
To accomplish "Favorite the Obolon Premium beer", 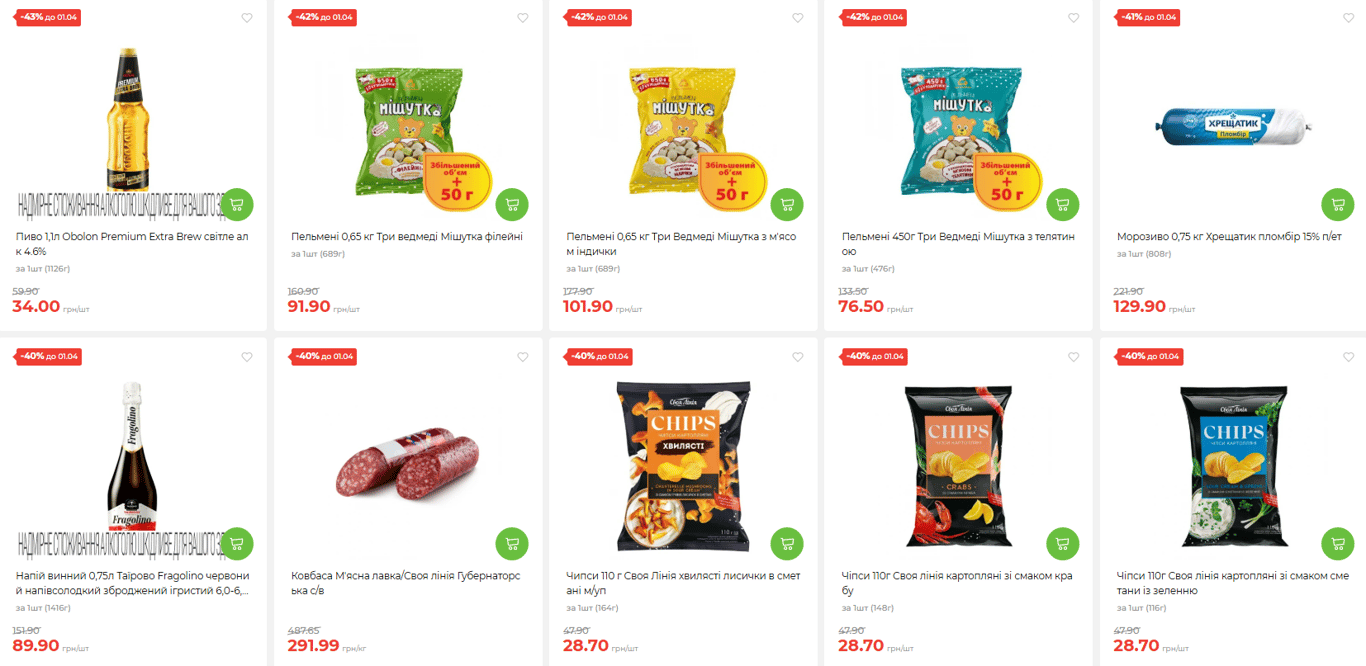I will [247, 18].
